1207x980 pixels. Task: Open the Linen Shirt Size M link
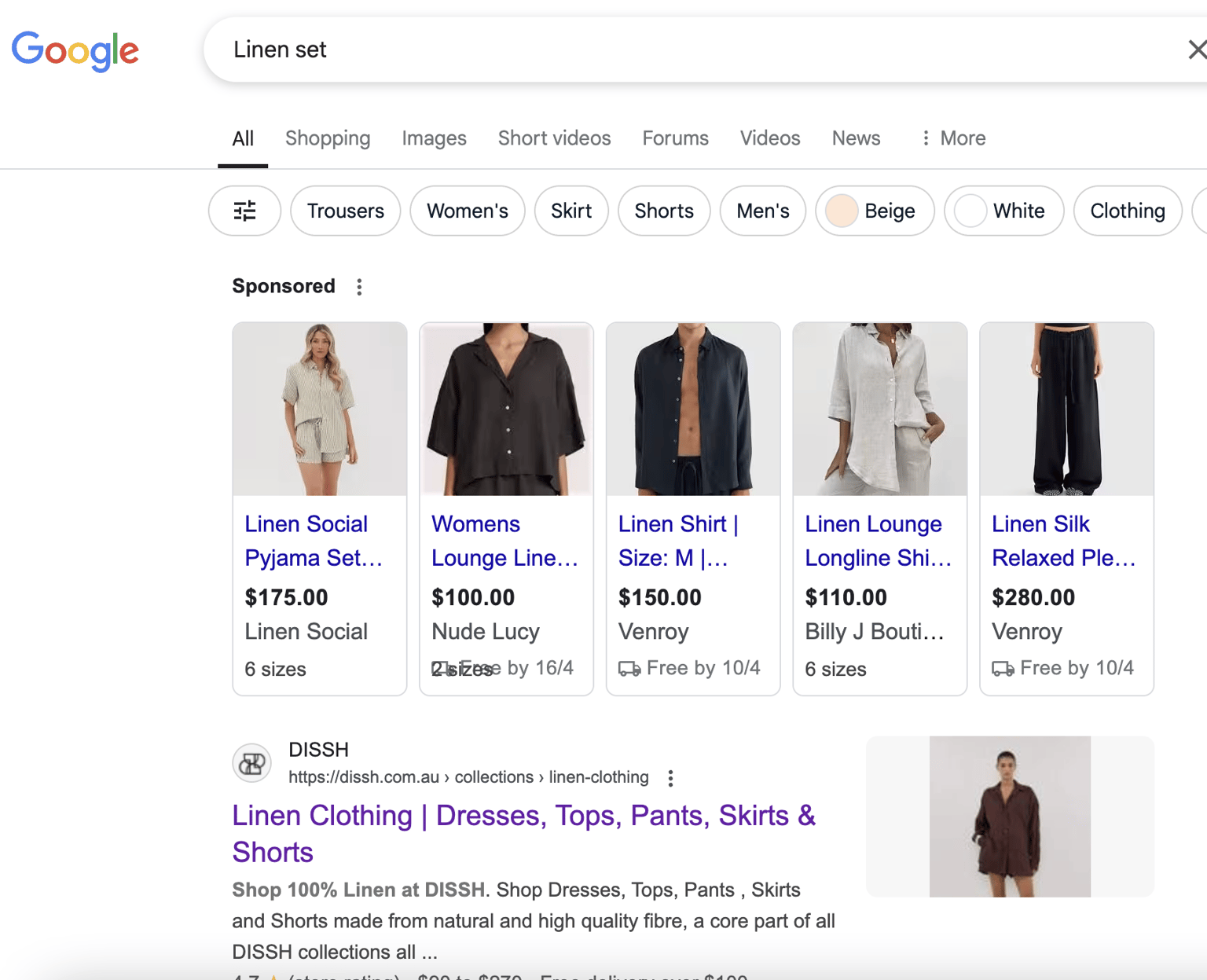(x=678, y=541)
